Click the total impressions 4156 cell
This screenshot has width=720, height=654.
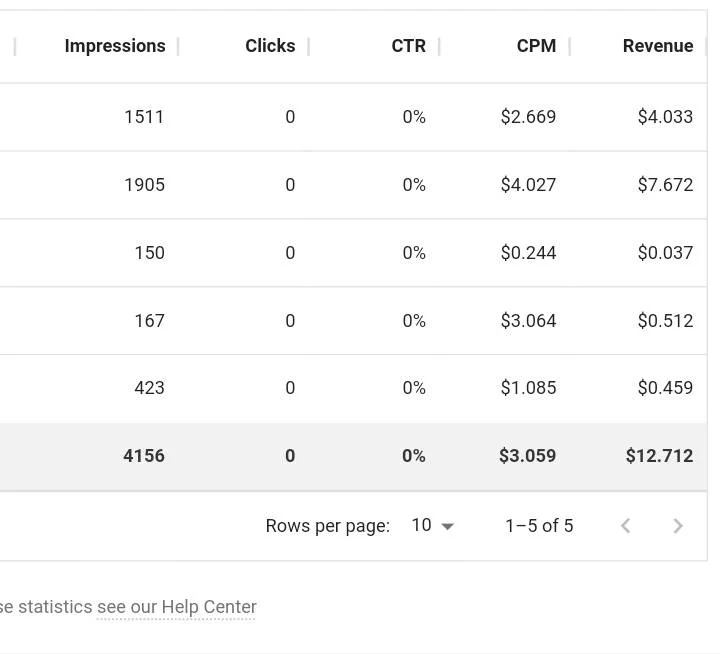pos(144,456)
